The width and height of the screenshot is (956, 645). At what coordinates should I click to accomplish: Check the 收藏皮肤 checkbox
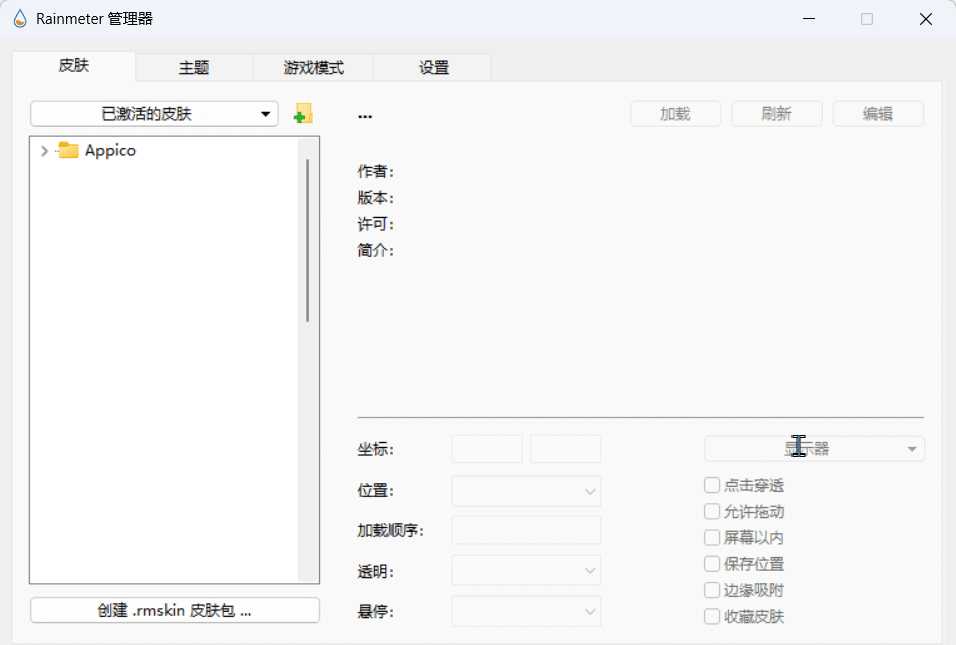(x=712, y=616)
